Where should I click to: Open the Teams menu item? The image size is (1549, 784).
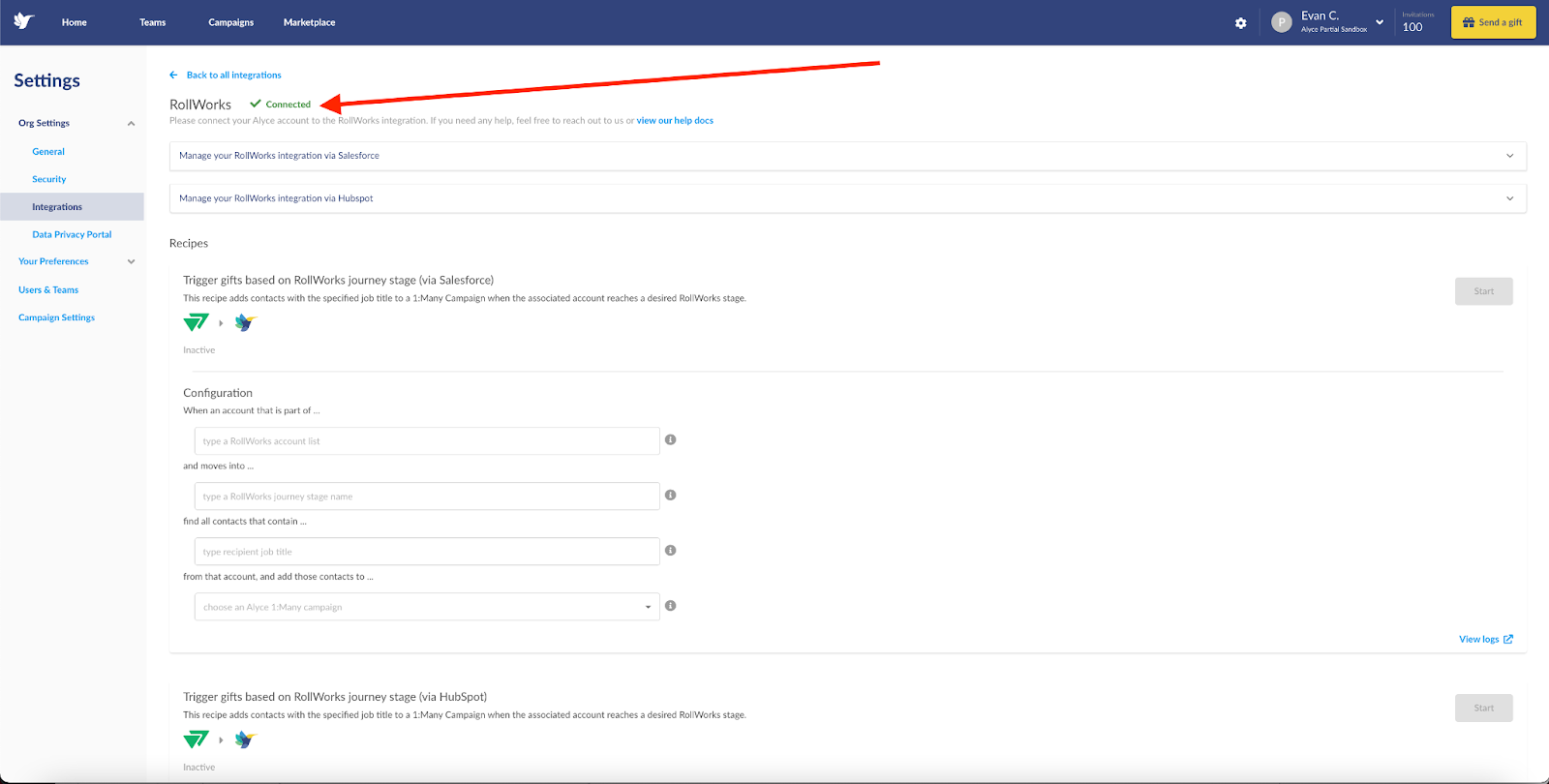(153, 22)
